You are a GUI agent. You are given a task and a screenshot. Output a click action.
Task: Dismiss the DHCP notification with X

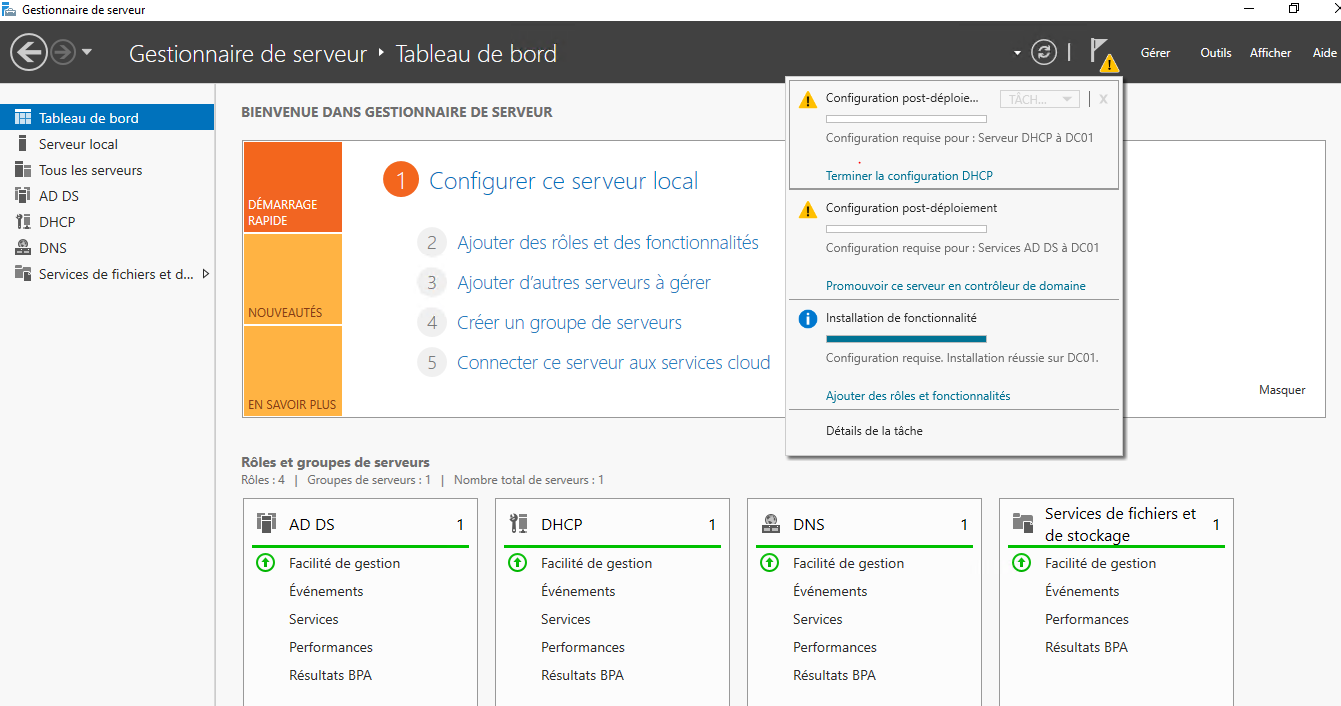coord(1103,99)
